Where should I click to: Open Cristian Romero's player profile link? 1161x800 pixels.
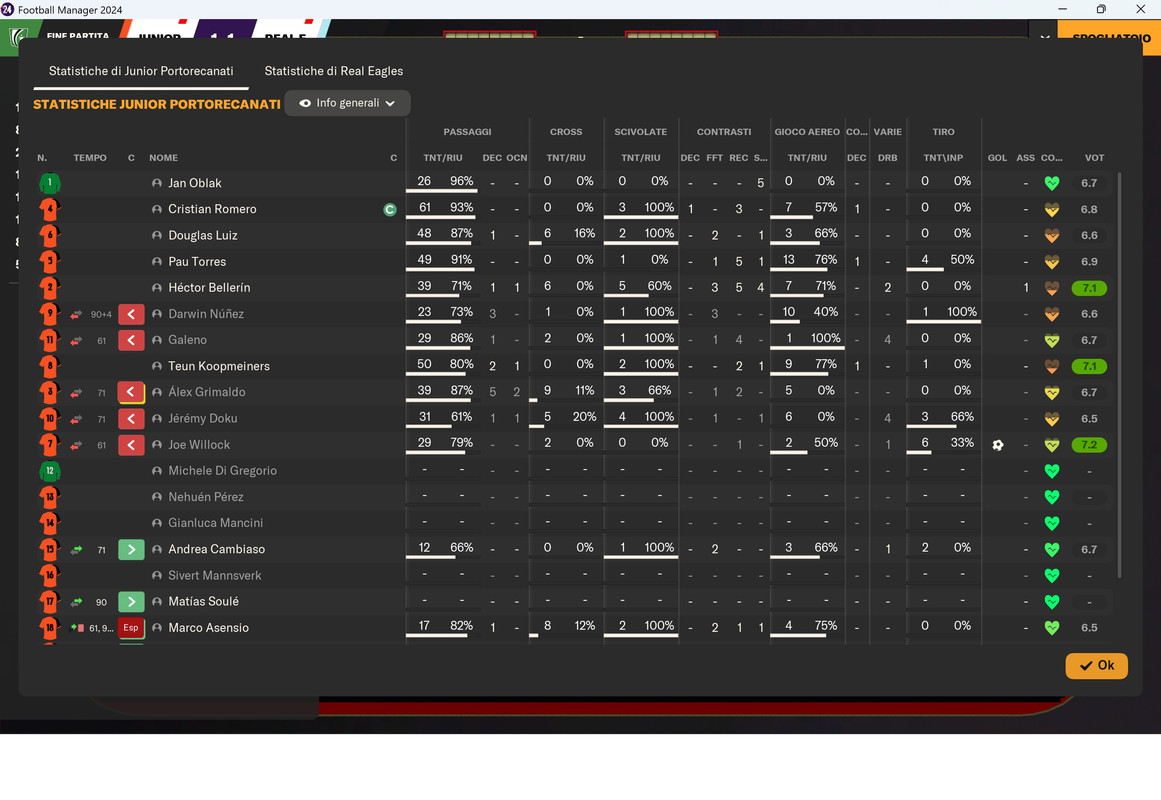[x=213, y=209]
